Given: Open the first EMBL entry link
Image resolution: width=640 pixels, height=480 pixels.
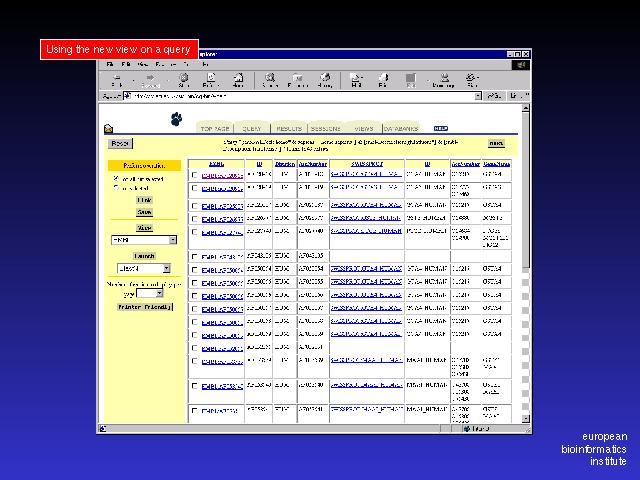Looking at the screenshot, I should tap(222, 176).
